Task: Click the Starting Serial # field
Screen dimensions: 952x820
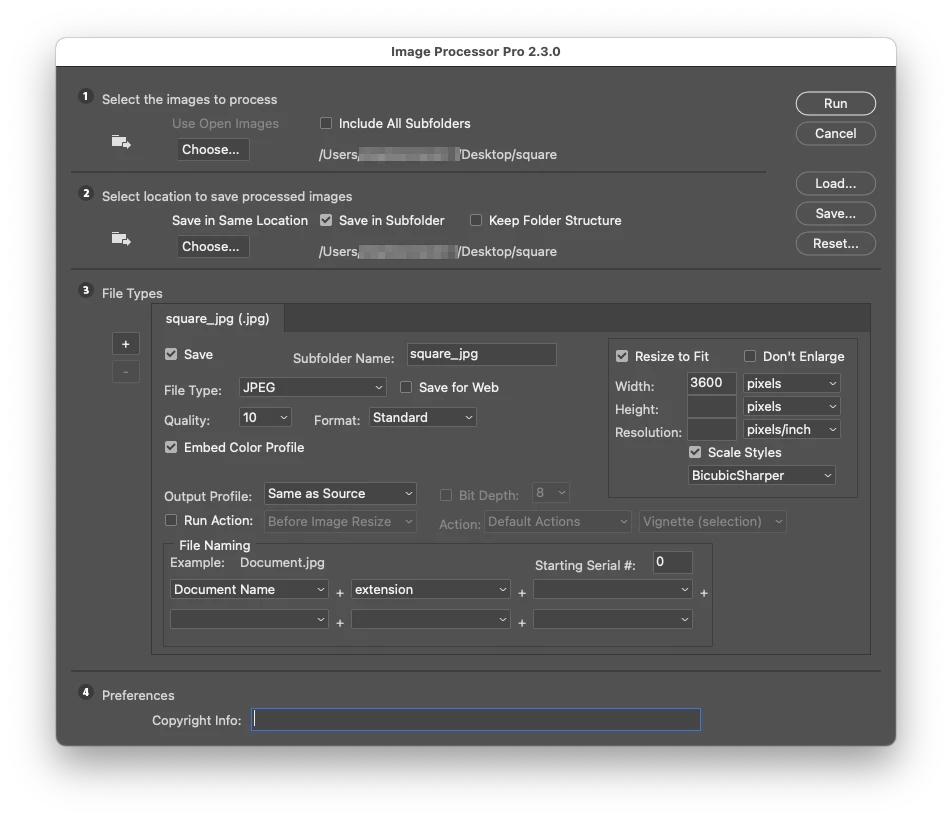Action: click(x=673, y=562)
